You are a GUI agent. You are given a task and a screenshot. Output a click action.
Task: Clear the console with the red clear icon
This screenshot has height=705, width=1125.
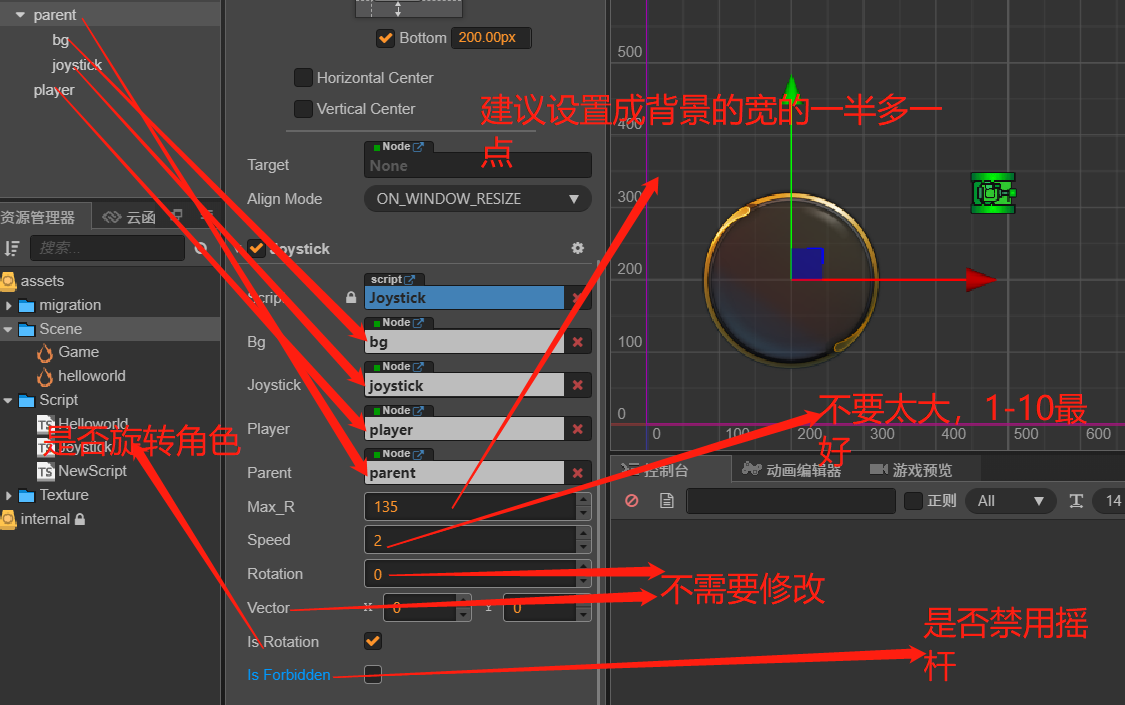[x=631, y=501]
